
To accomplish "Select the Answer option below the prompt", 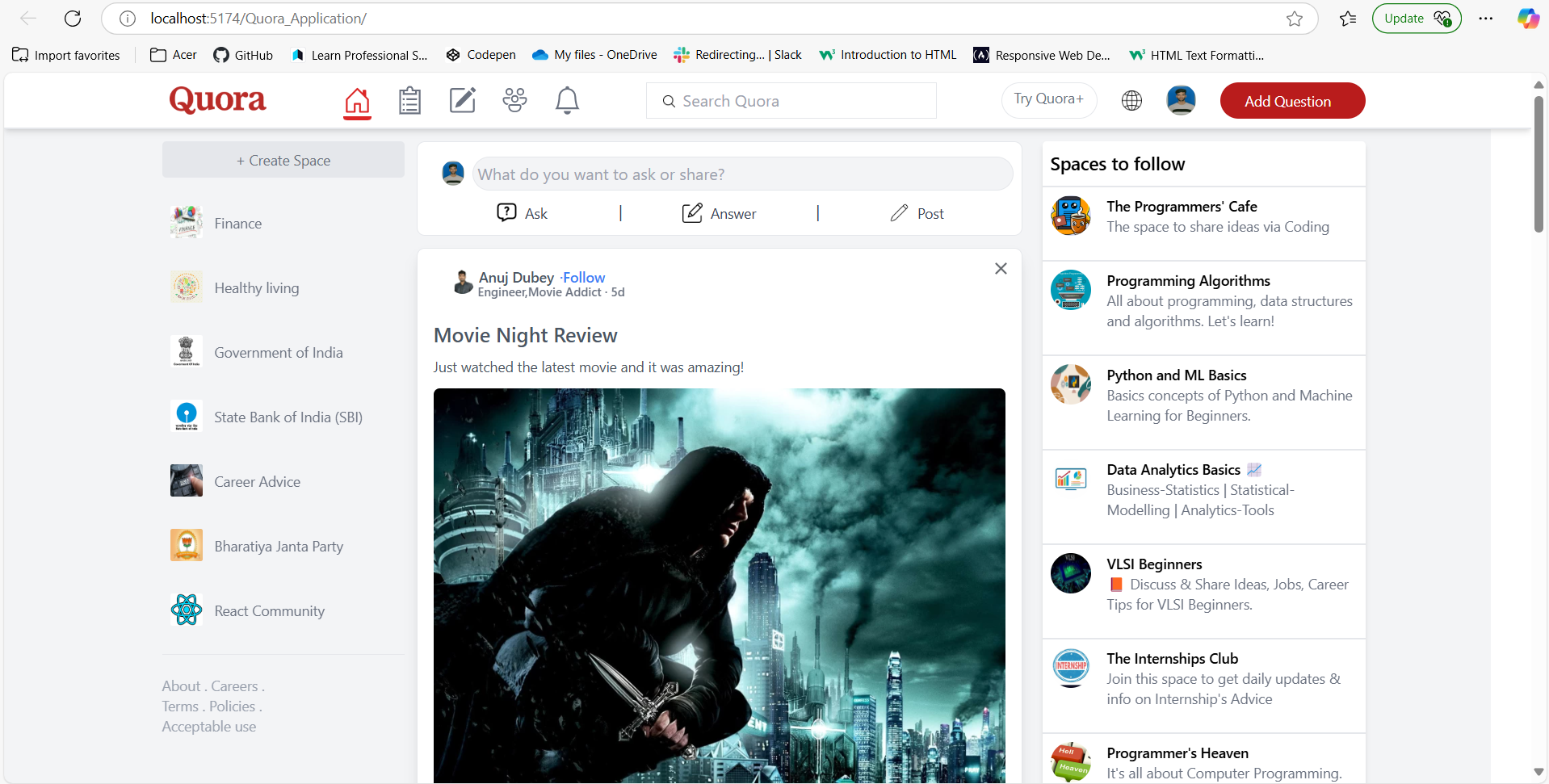I will click(x=719, y=213).
